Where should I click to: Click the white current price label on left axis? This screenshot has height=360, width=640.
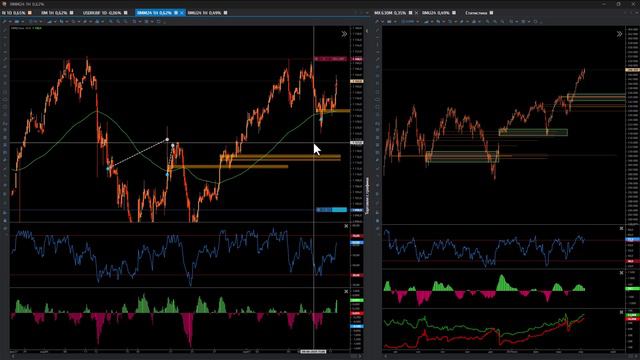tap(357, 81)
